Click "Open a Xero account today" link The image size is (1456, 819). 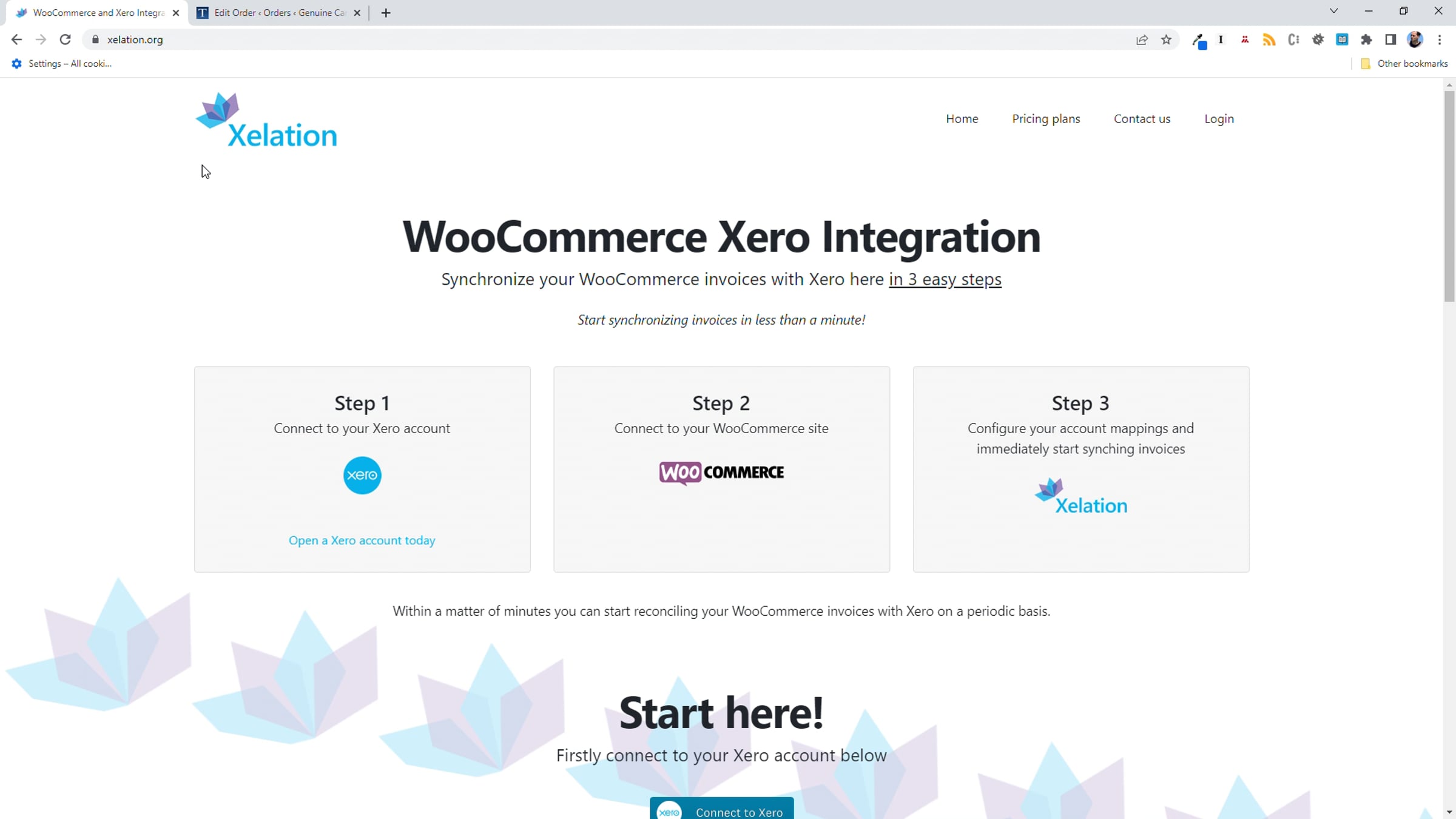(x=362, y=540)
